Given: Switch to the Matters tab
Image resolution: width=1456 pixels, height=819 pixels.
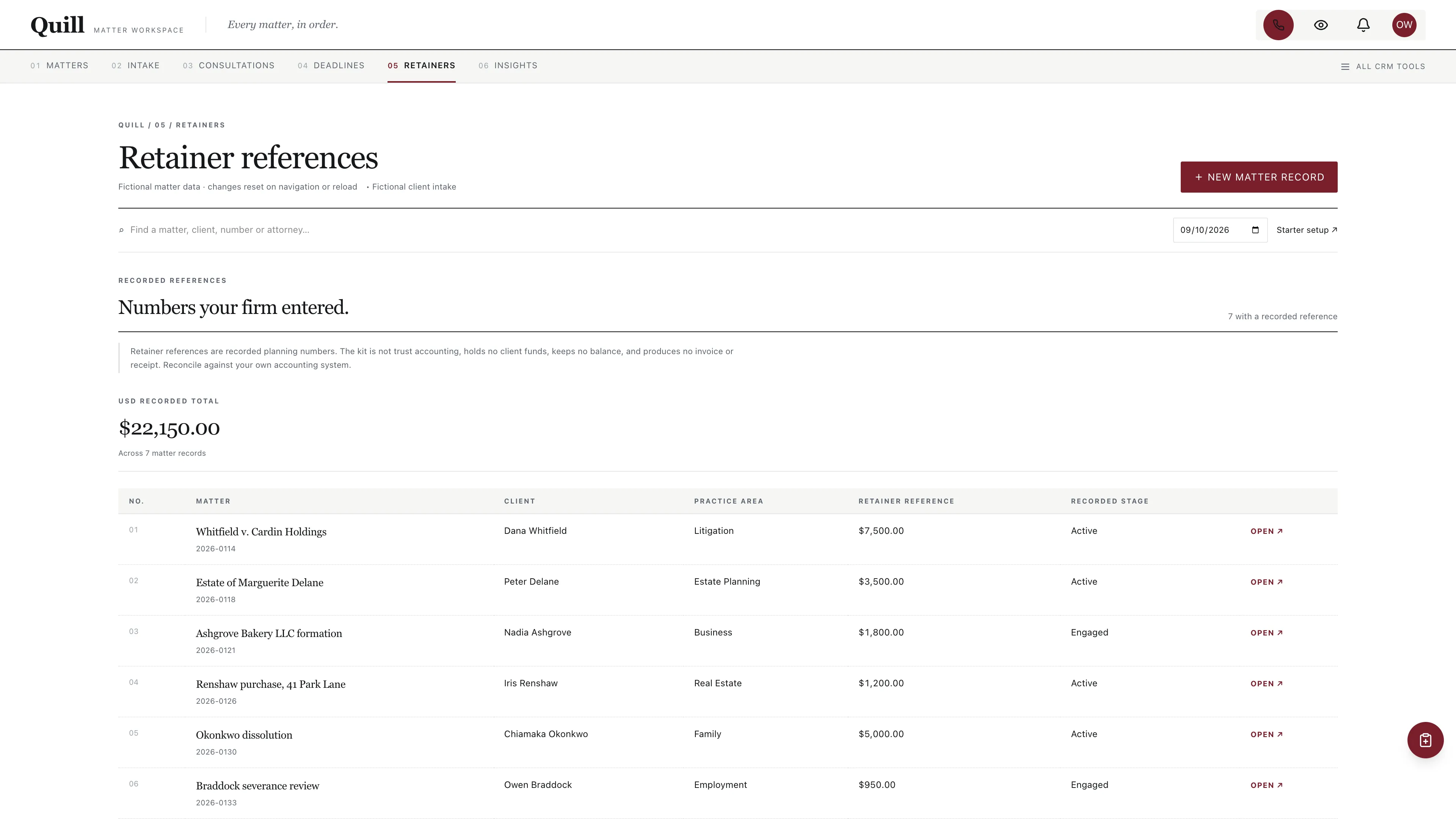Looking at the screenshot, I should click(60, 66).
